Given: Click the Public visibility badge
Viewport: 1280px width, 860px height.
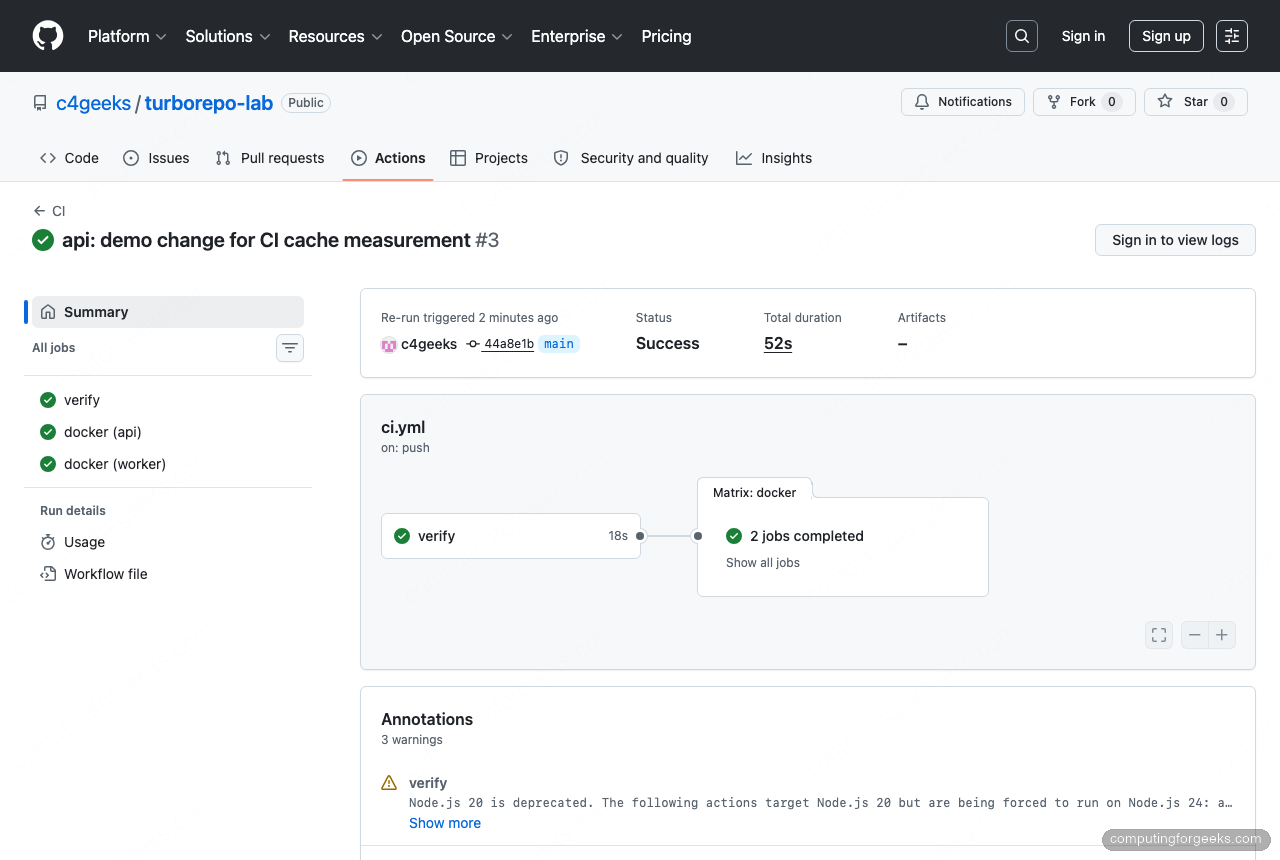Looking at the screenshot, I should pos(306,103).
